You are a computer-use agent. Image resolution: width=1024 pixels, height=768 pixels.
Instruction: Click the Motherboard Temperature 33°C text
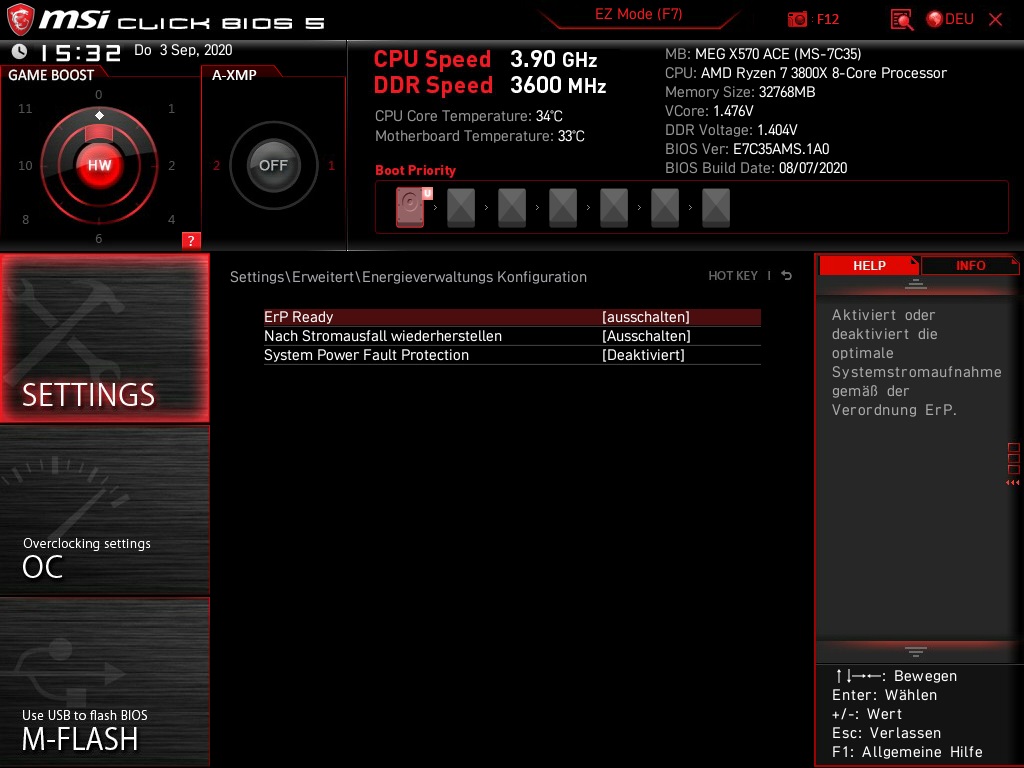click(x=479, y=136)
